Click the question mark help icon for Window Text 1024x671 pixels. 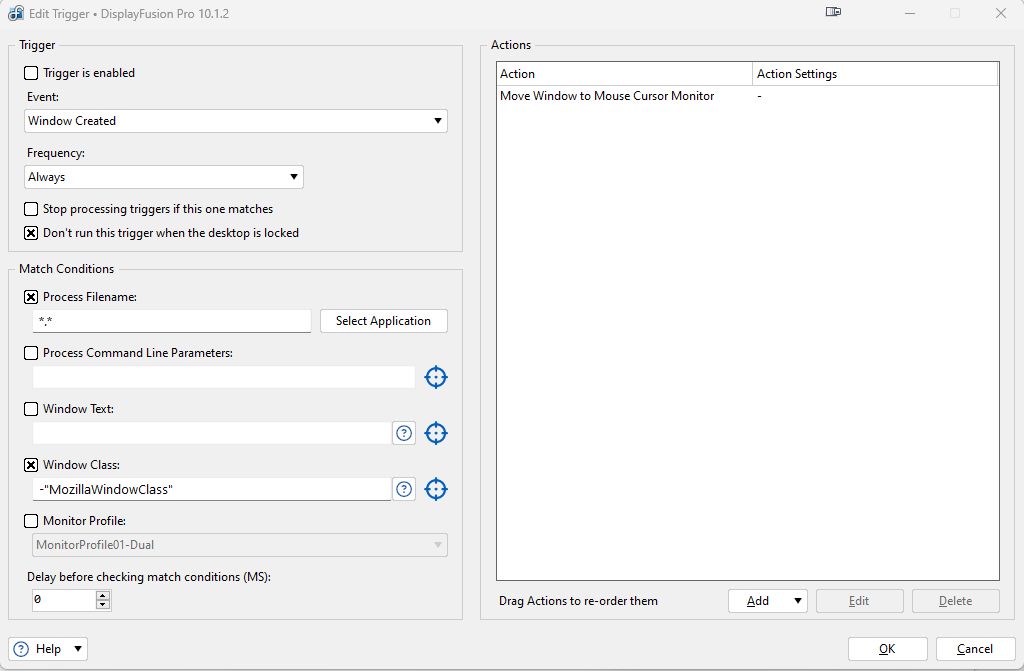click(x=404, y=433)
